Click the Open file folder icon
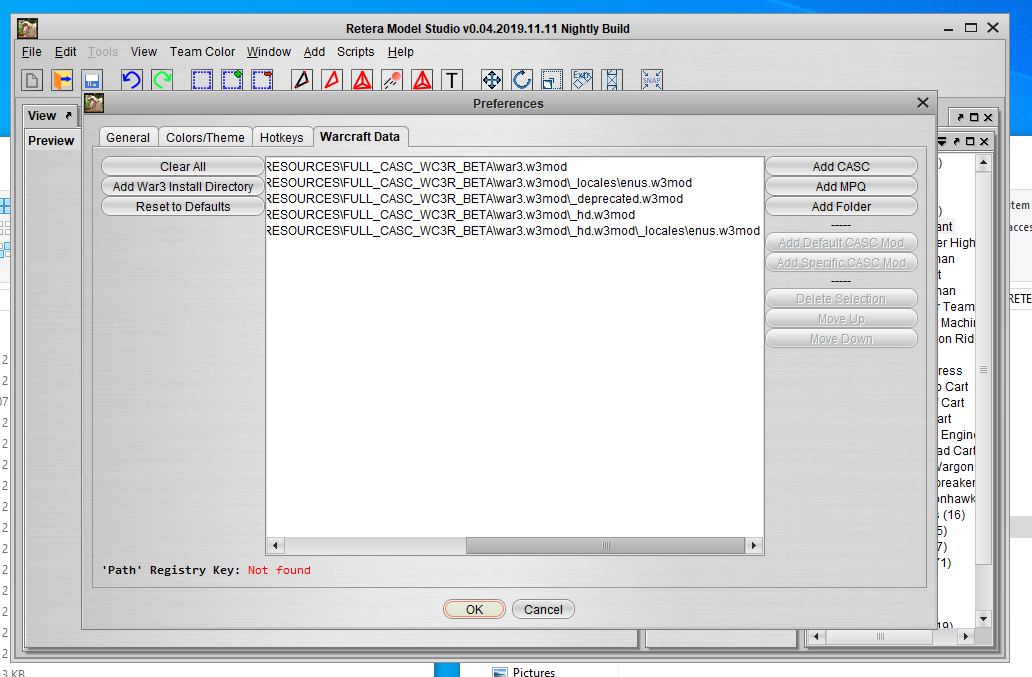The image size is (1032, 677). [x=62, y=80]
